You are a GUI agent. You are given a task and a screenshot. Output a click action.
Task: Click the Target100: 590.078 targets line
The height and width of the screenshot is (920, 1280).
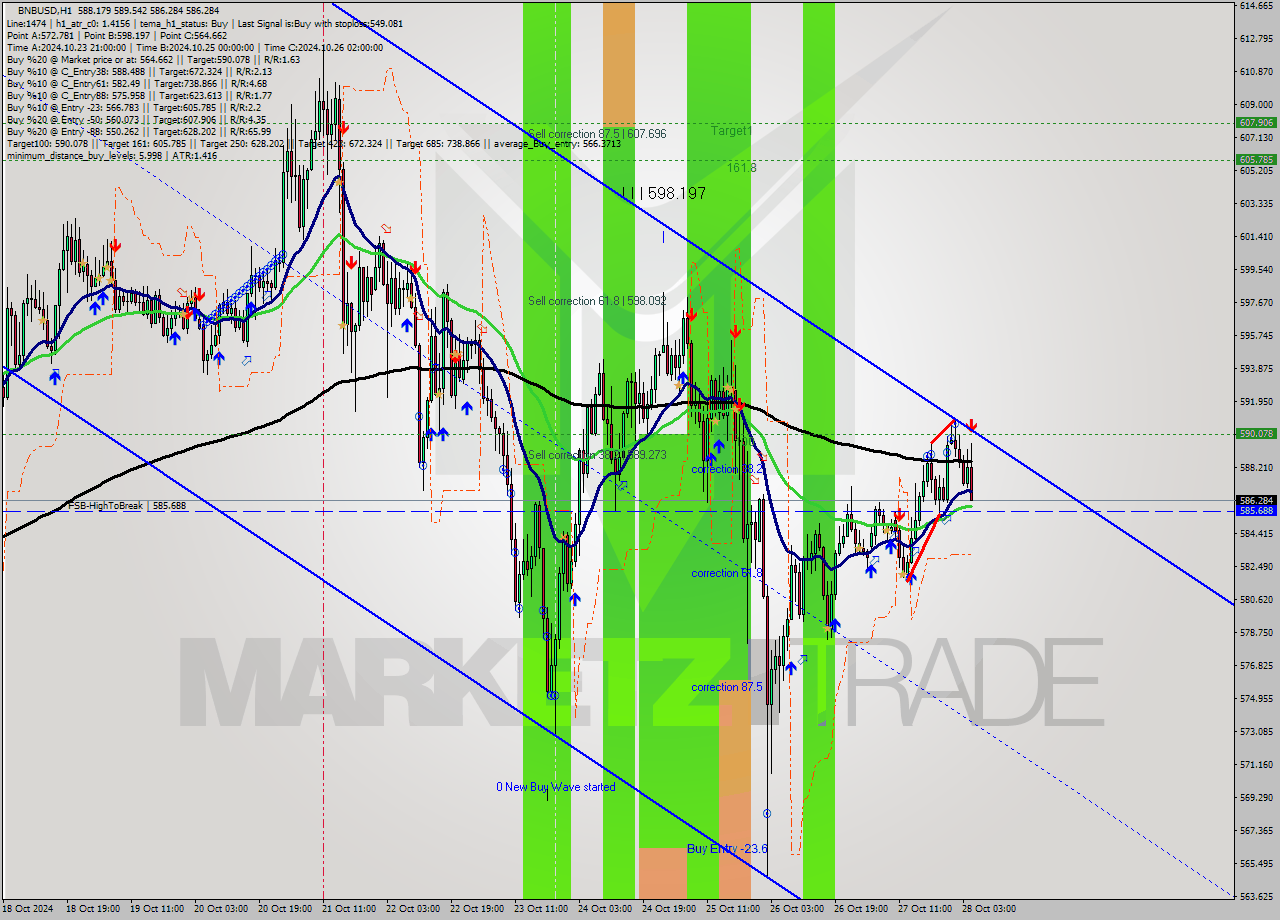coord(313,143)
